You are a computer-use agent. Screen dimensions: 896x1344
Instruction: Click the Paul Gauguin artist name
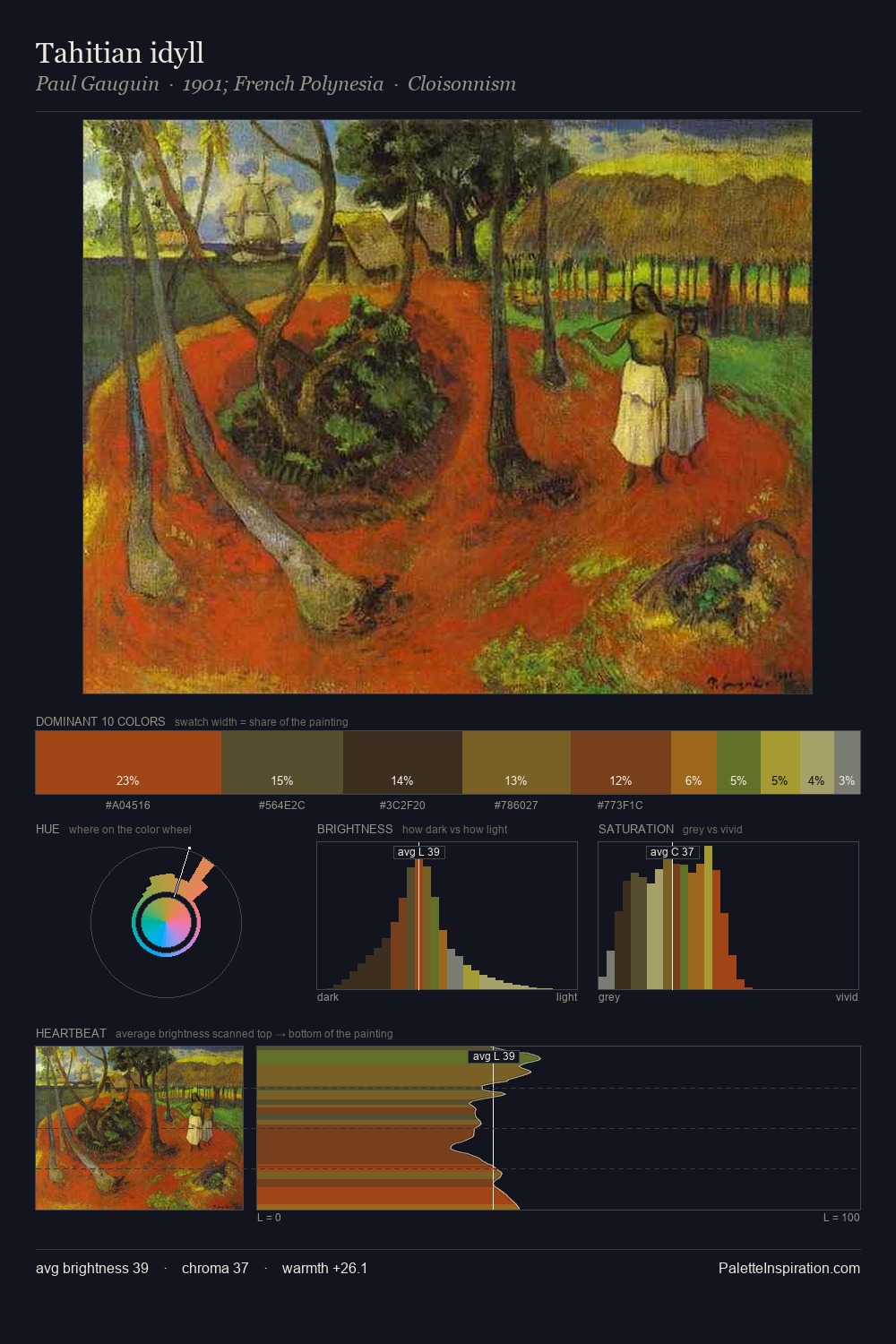click(97, 84)
